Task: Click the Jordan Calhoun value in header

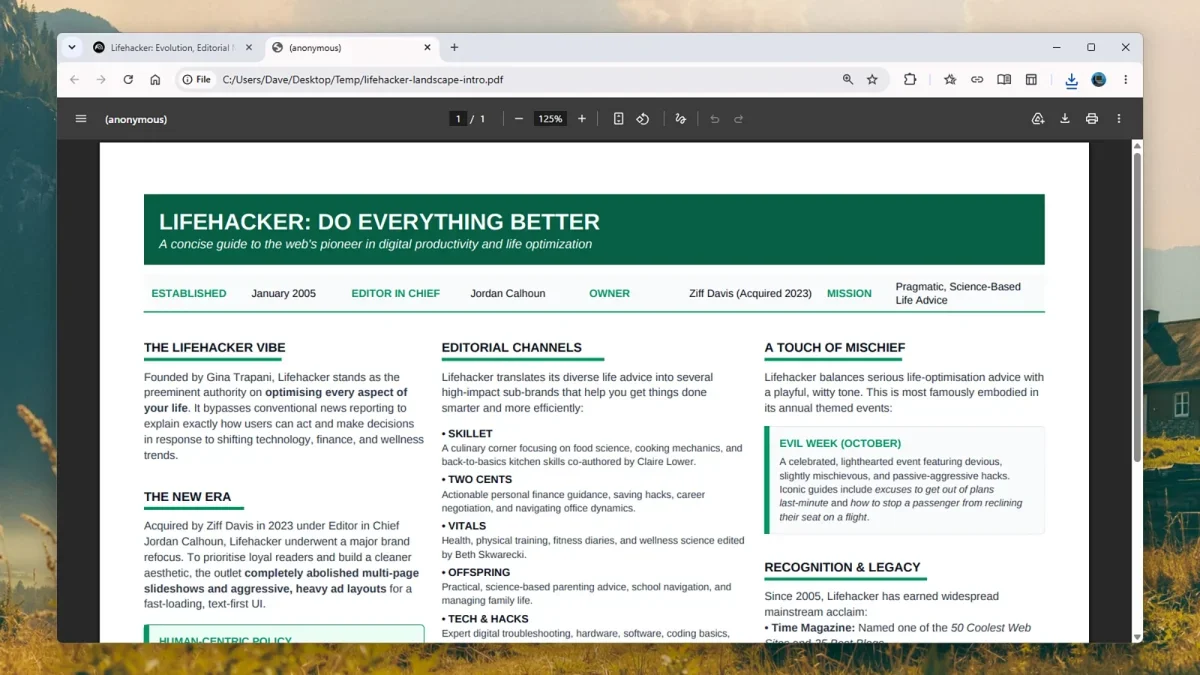Action: pyautogui.click(x=509, y=294)
